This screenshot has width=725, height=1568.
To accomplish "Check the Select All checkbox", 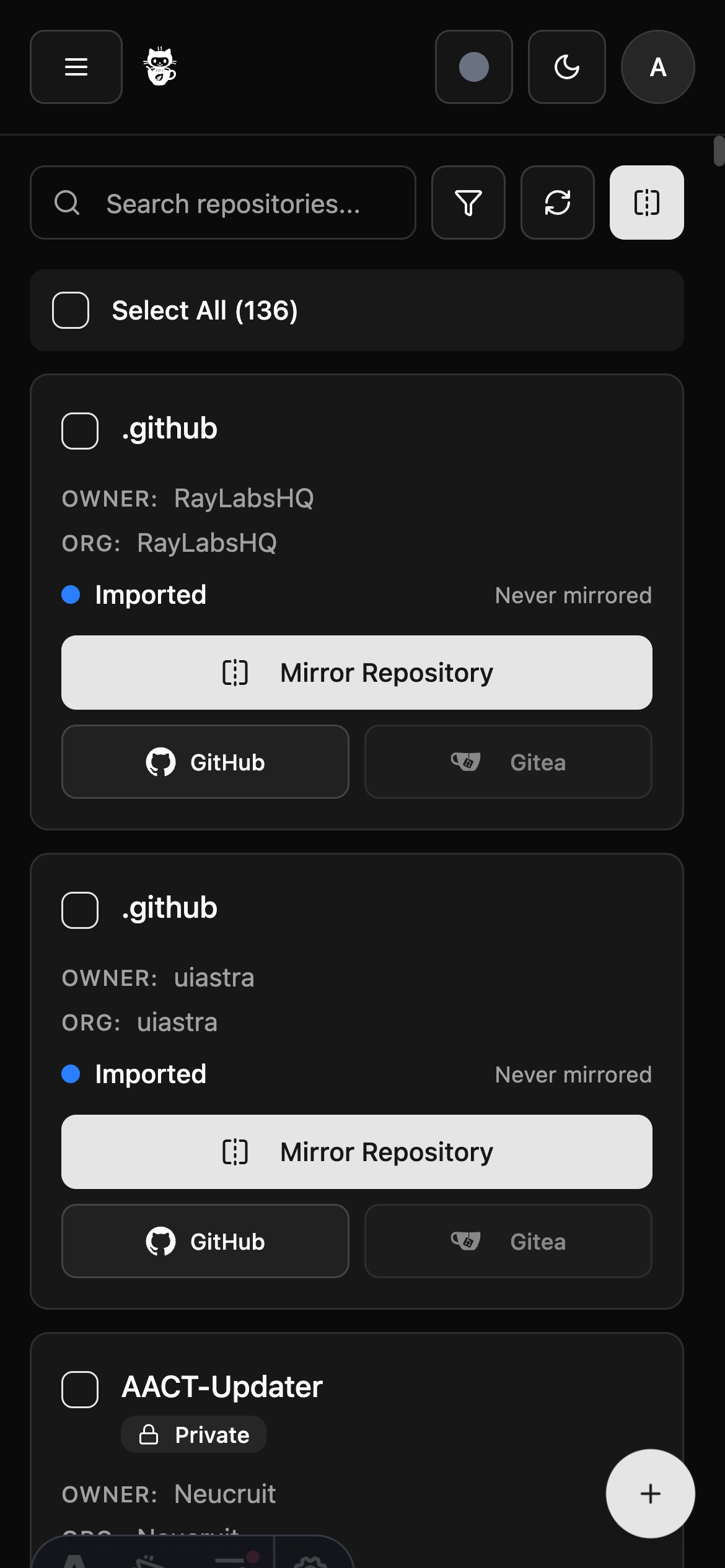I will (x=70, y=310).
